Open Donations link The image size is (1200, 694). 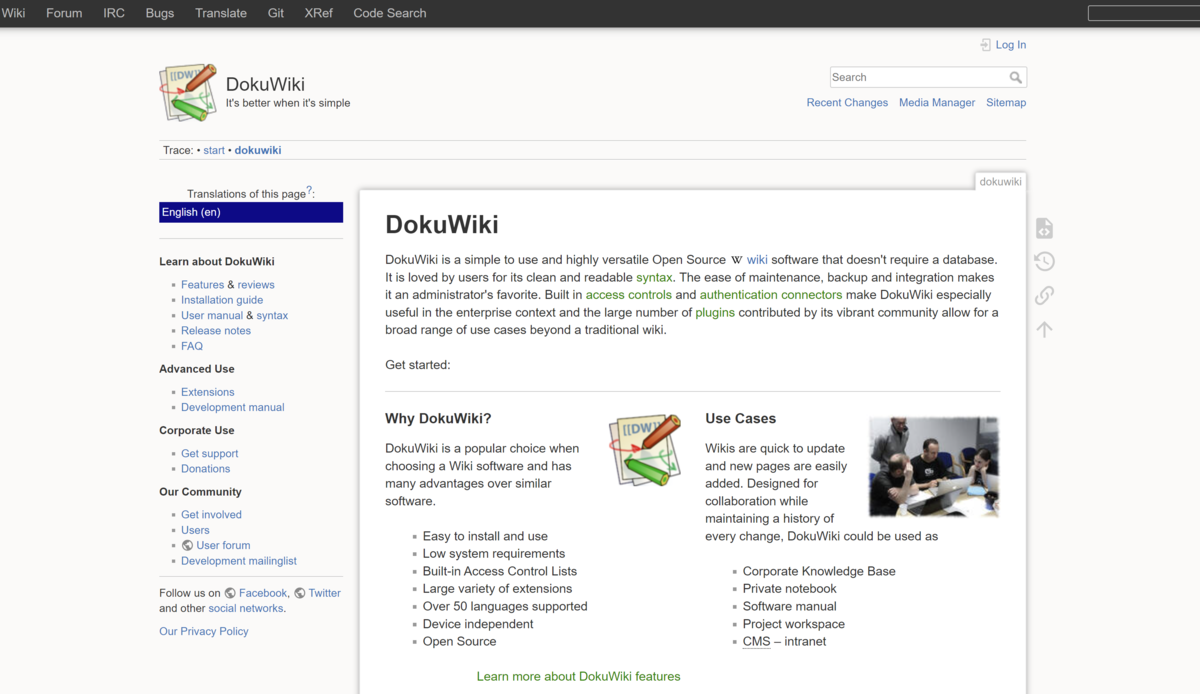[206, 469]
